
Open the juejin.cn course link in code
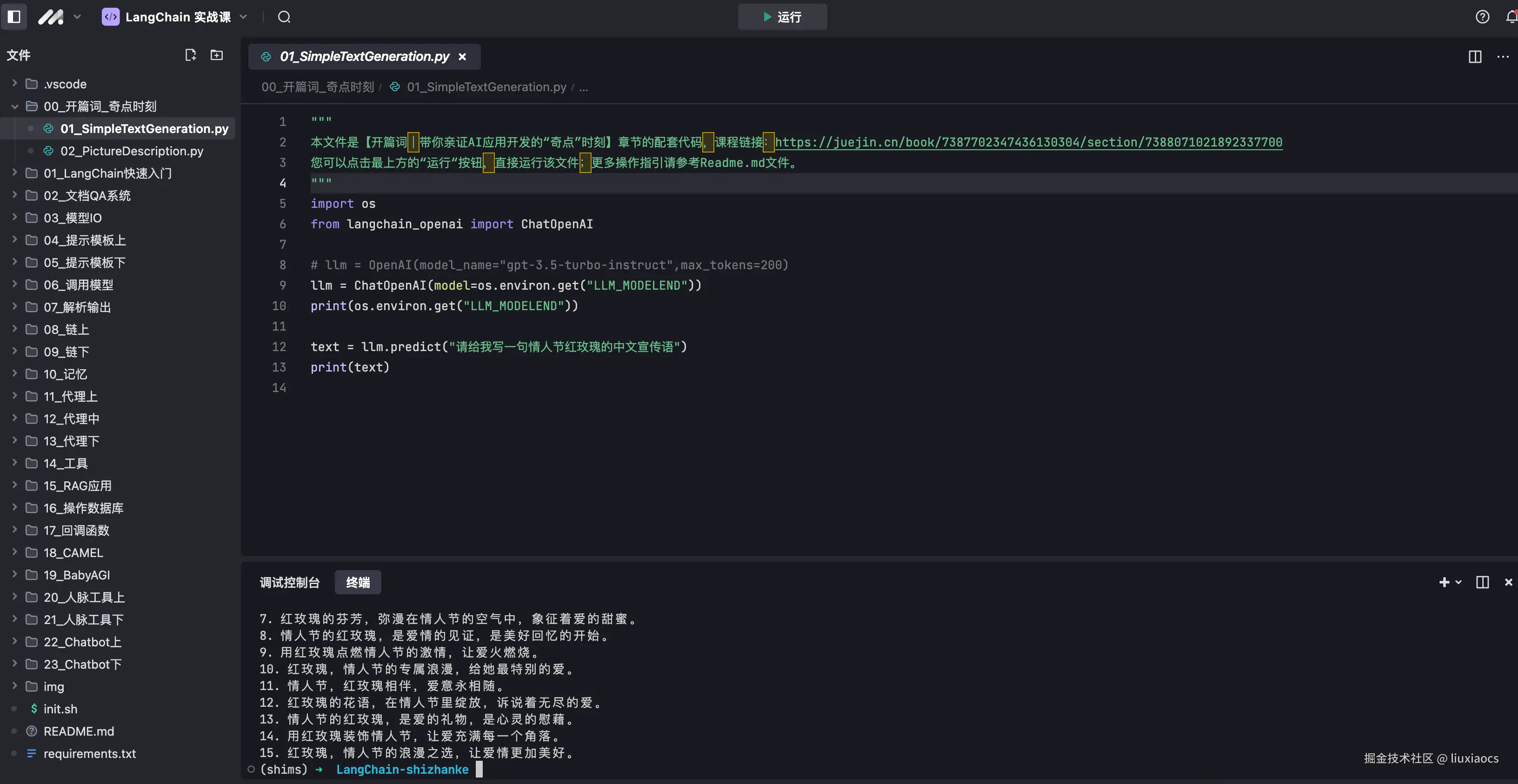coord(1028,142)
